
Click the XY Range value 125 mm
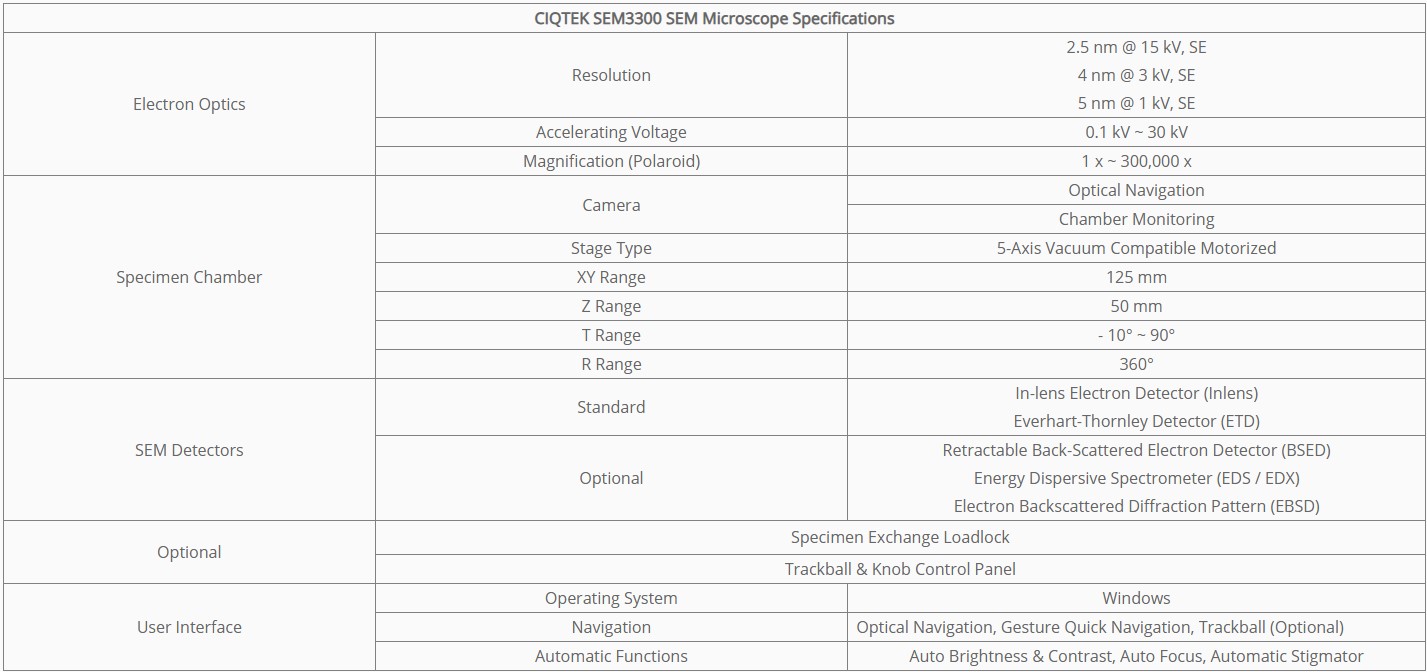point(1136,277)
